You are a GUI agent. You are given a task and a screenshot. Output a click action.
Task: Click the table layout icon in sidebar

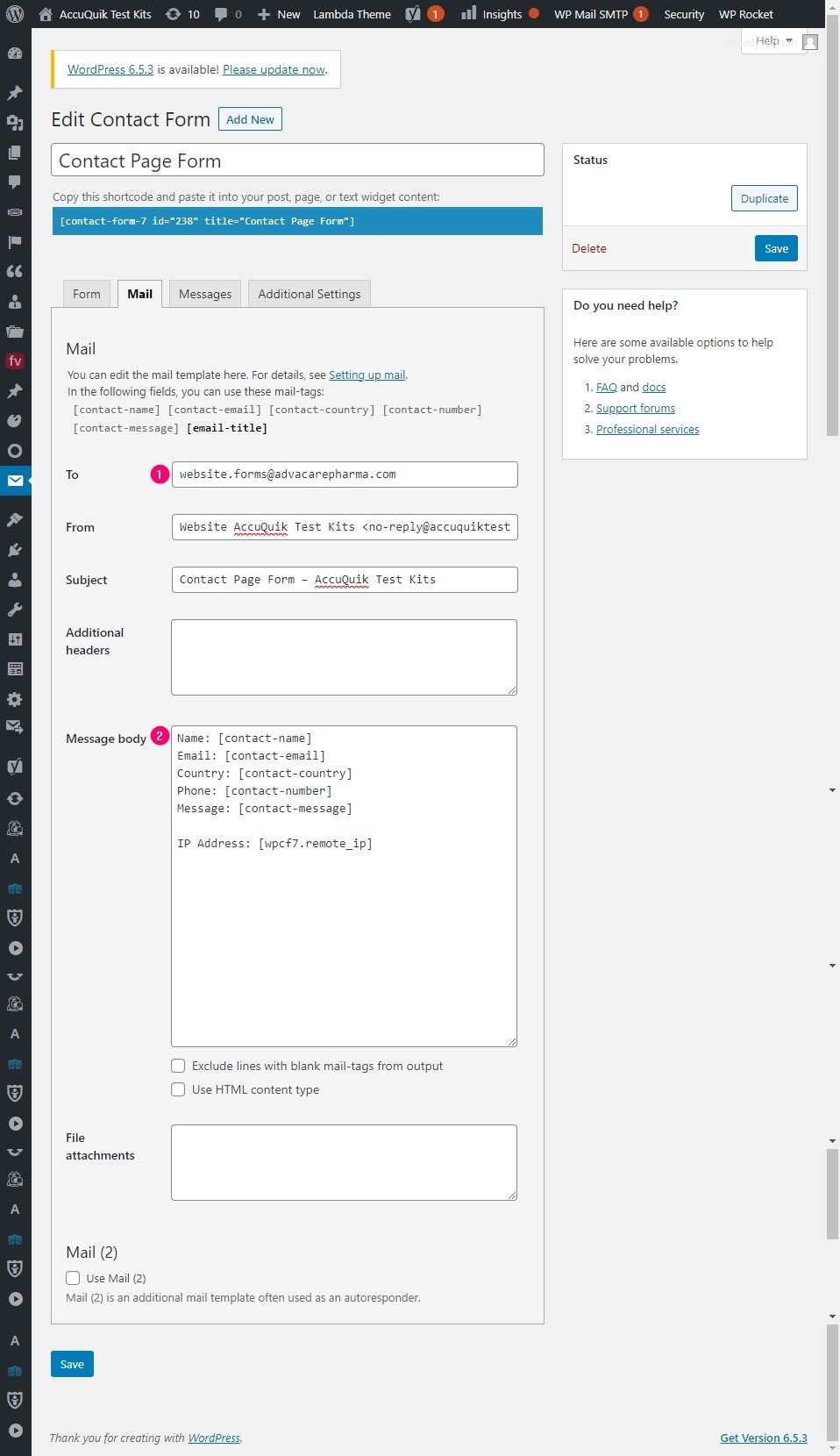click(15, 669)
